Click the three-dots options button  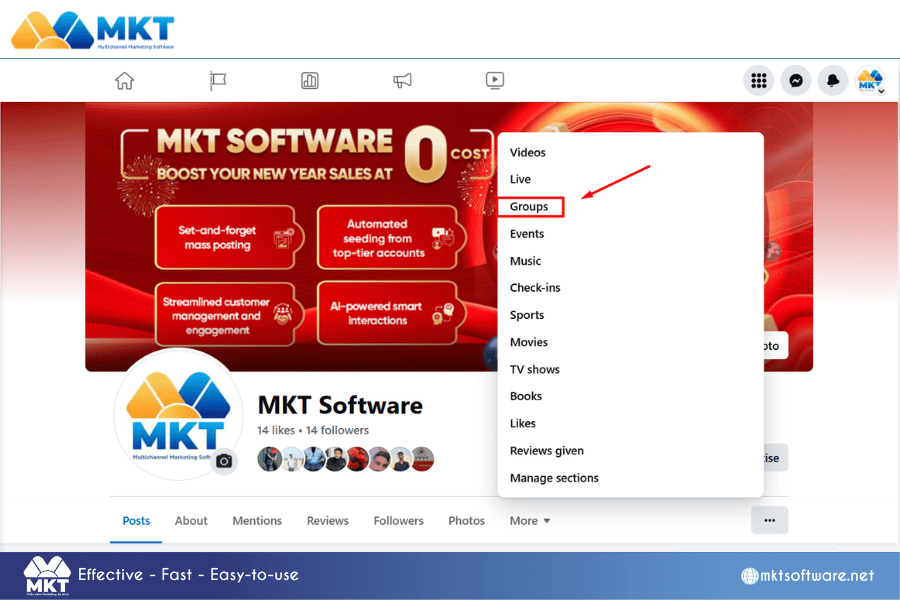(x=770, y=520)
